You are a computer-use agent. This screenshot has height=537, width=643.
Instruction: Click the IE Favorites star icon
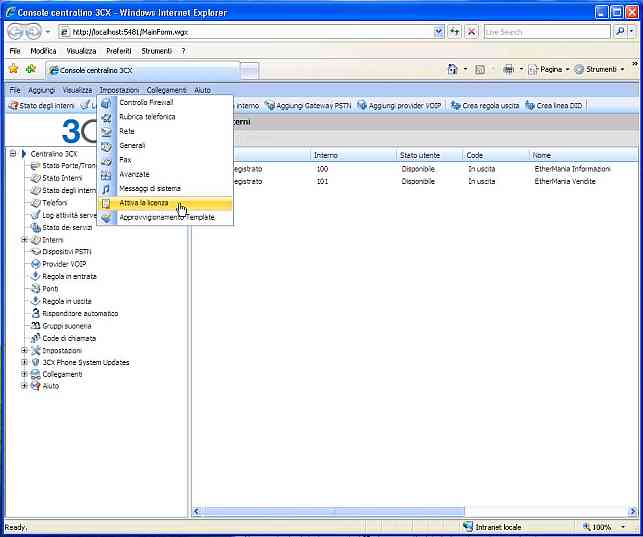click(x=14, y=69)
